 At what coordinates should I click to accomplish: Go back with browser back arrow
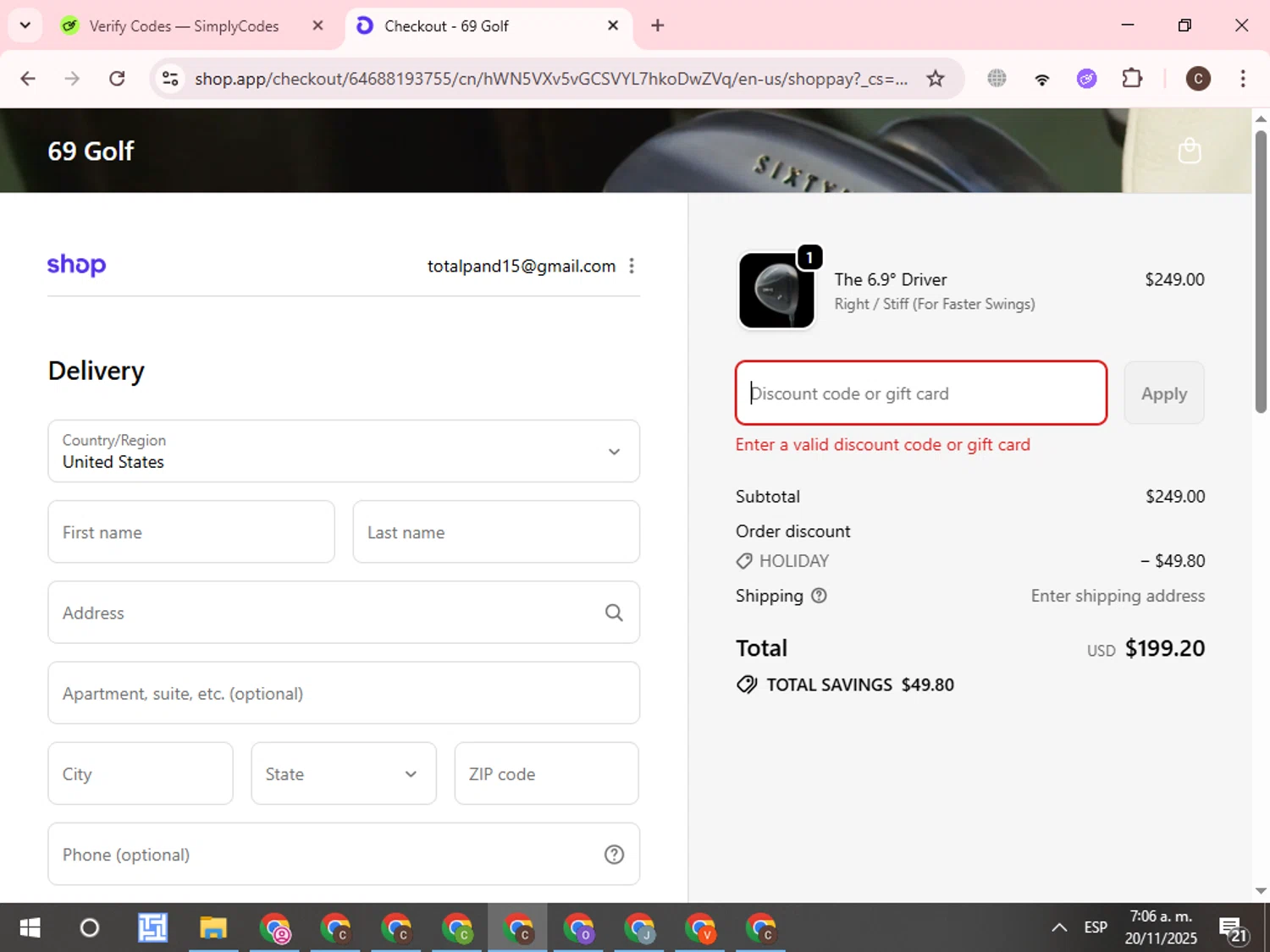tap(28, 79)
